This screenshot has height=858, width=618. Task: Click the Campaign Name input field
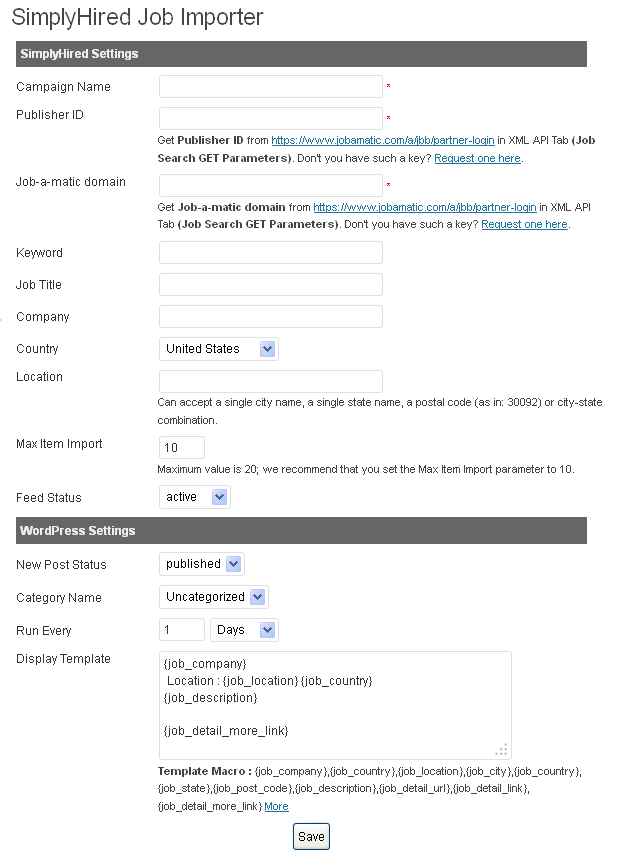click(x=270, y=87)
